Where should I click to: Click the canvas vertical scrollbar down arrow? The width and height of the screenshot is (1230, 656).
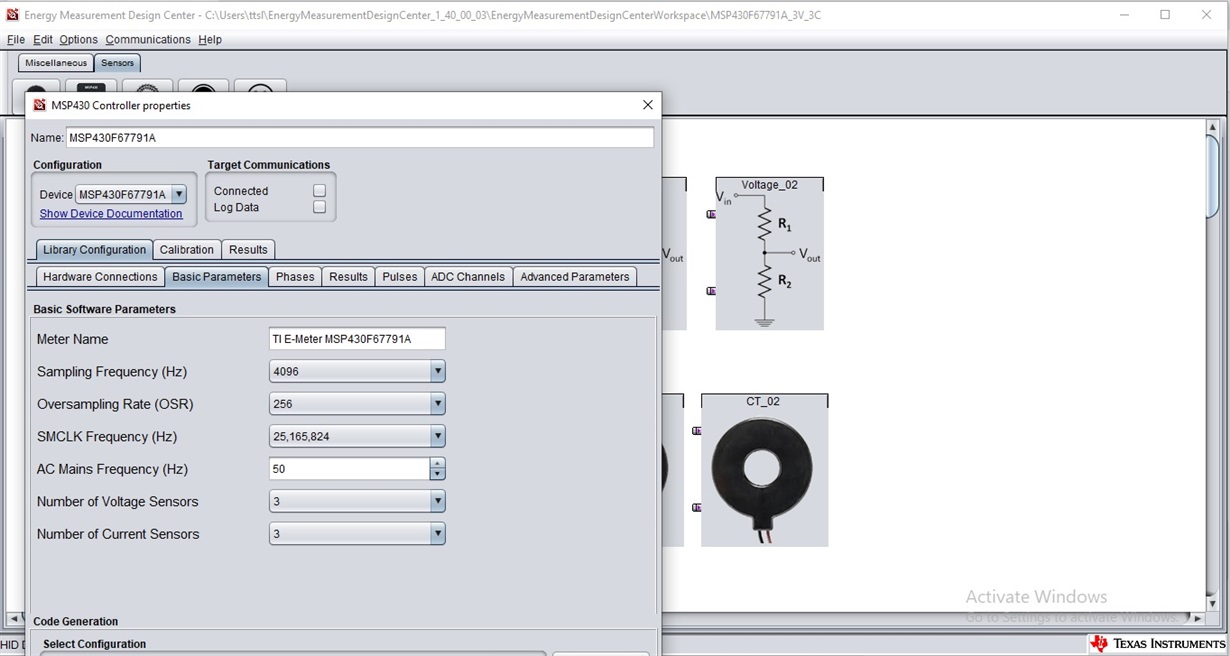pos(1214,602)
